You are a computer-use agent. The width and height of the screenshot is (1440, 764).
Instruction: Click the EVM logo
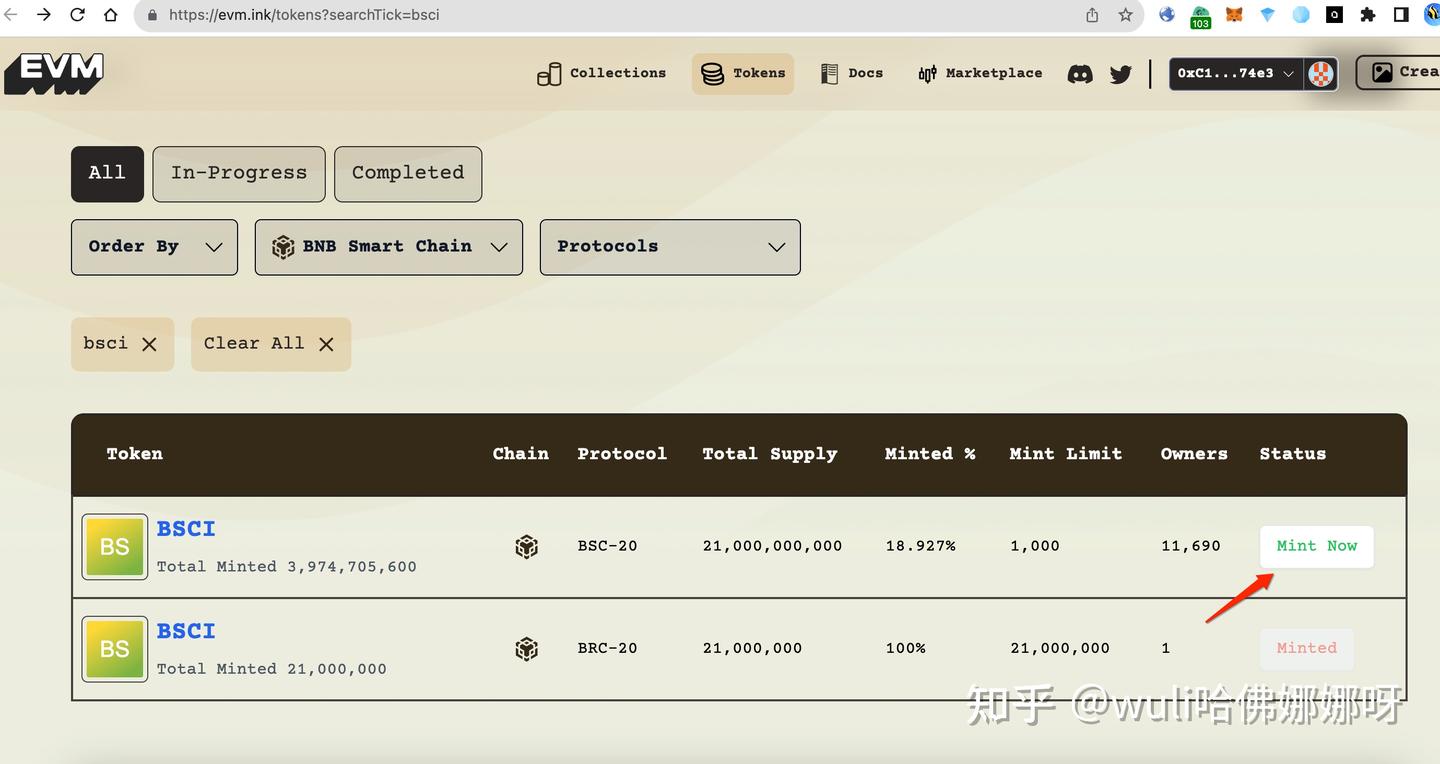[54, 73]
